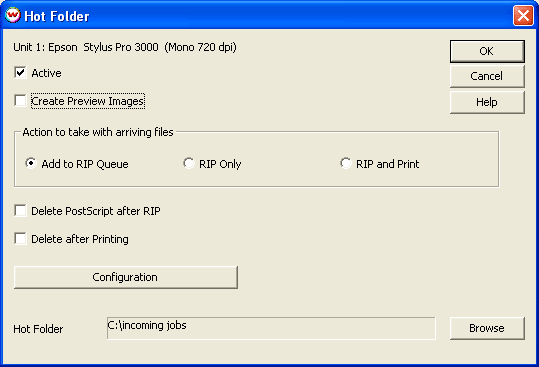Screen dimensions: 539x367
Task: Select the RIP and Print option
Action: click(345, 163)
